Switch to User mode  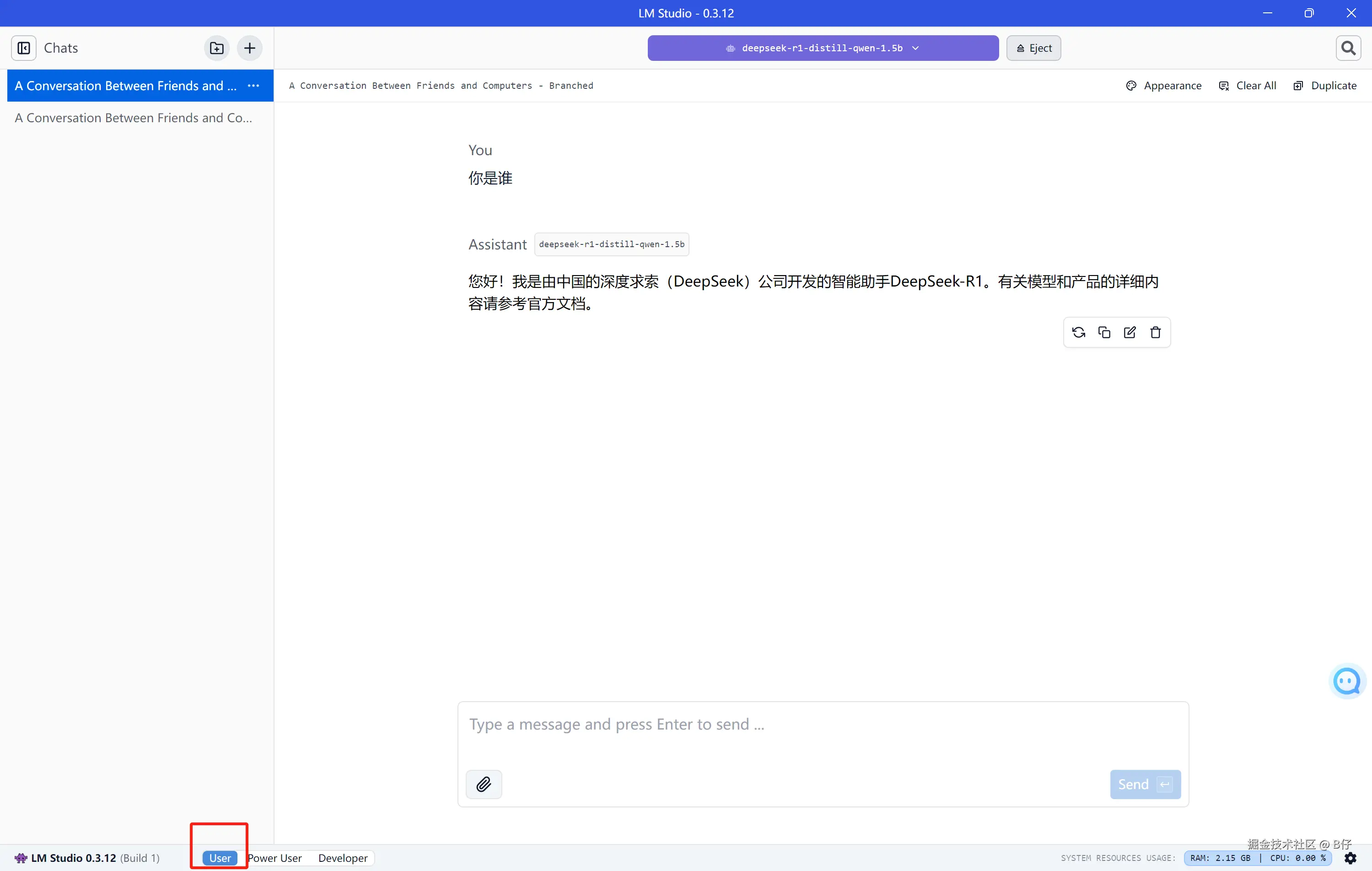[x=220, y=858]
